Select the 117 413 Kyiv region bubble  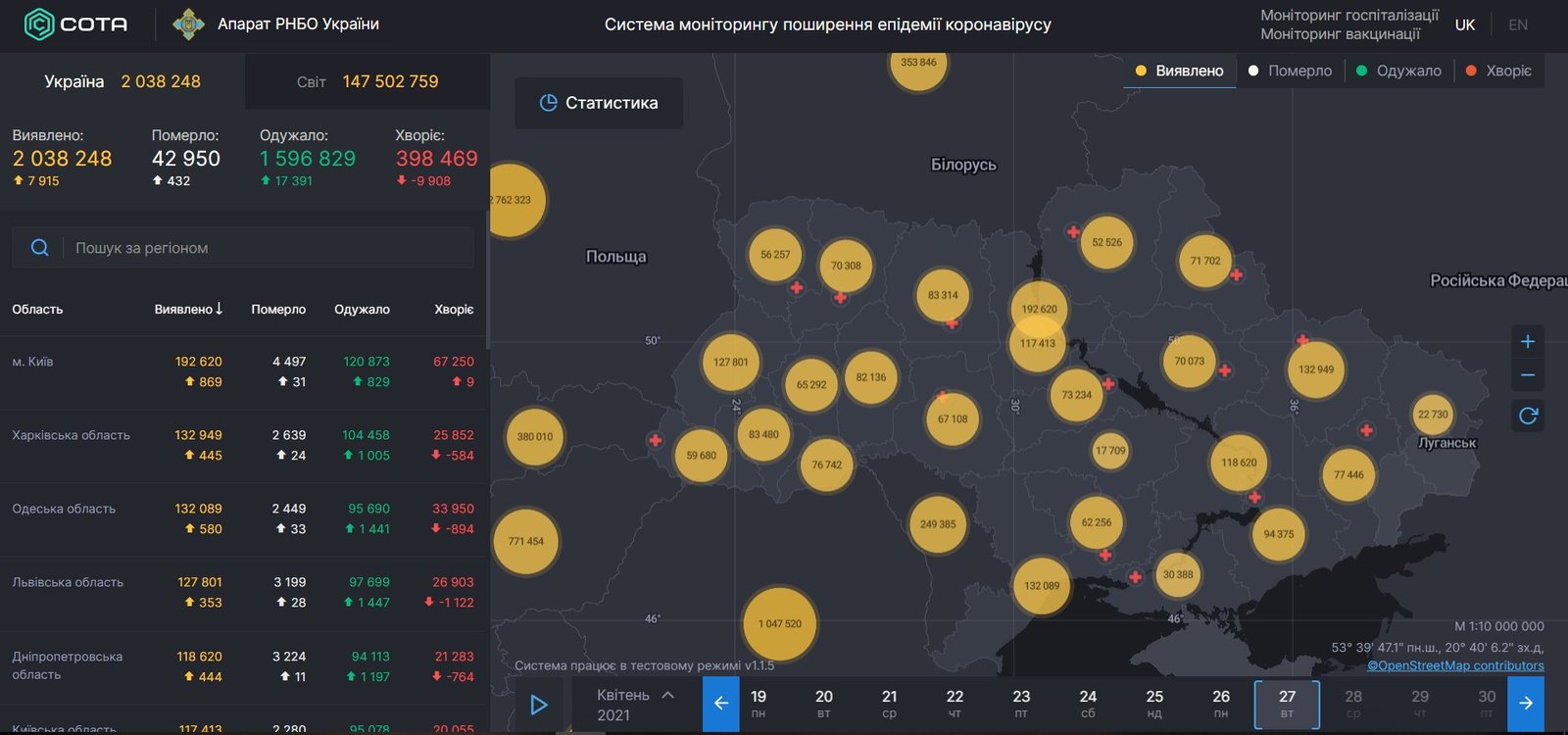click(x=1037, y=345)
